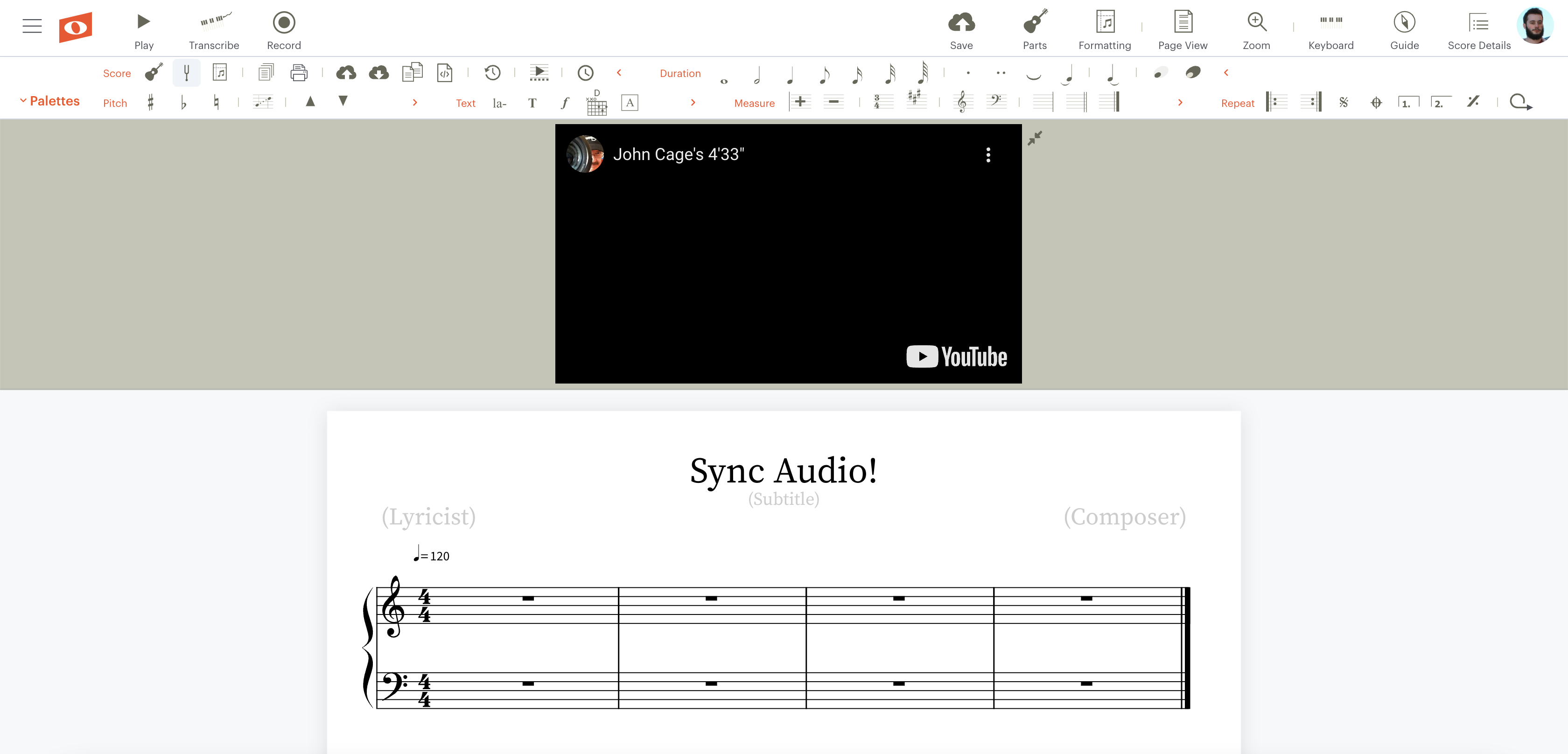Insert chord diagram grid
The image size is (1568, 754).
(596, 102)
